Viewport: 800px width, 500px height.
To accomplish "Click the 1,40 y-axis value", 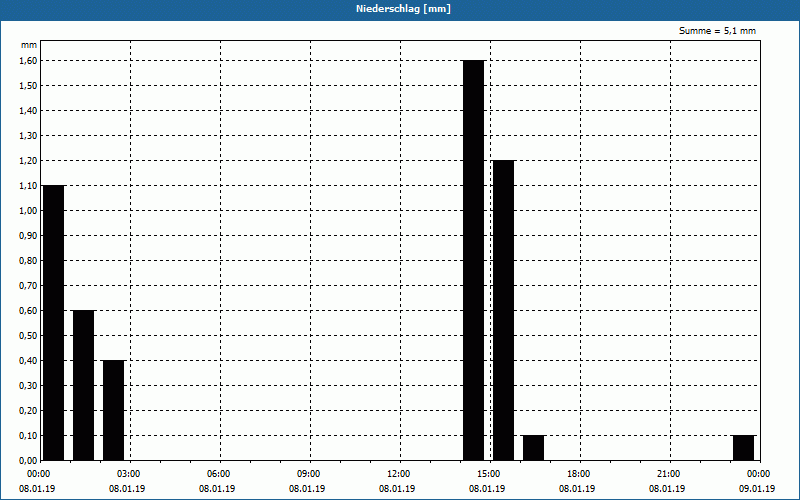I will point(29,111).
